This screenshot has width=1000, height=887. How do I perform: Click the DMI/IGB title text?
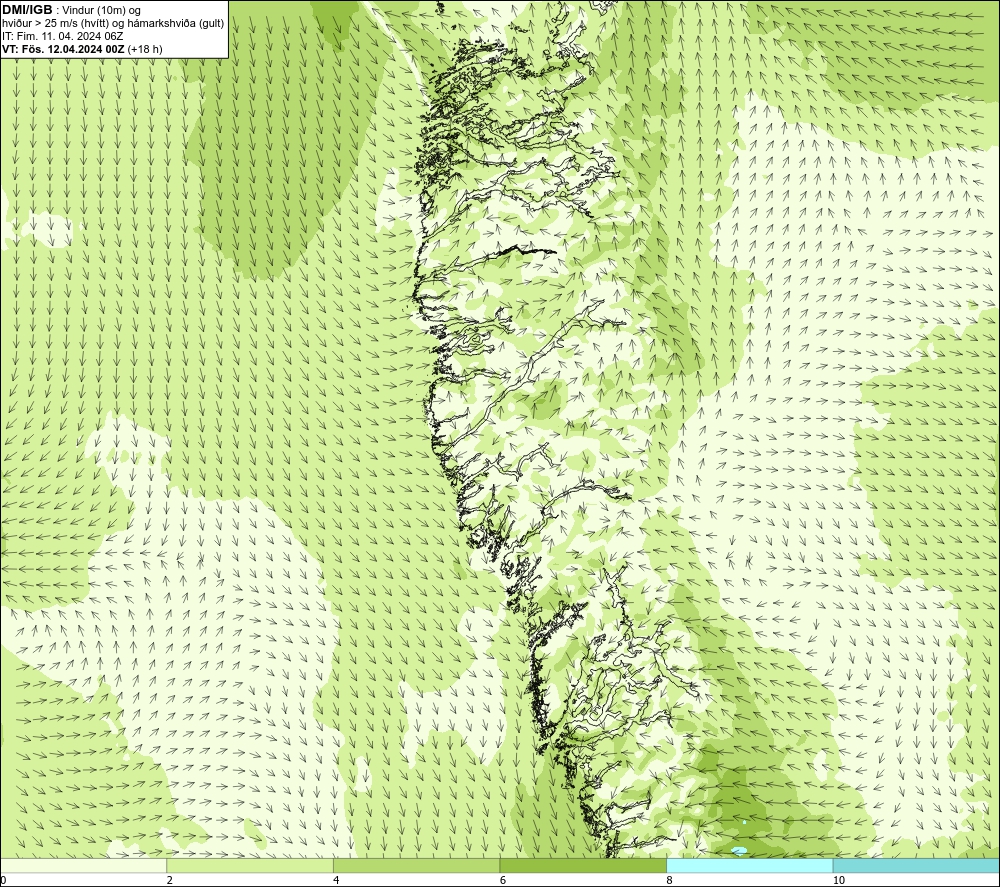coord(27,10)
